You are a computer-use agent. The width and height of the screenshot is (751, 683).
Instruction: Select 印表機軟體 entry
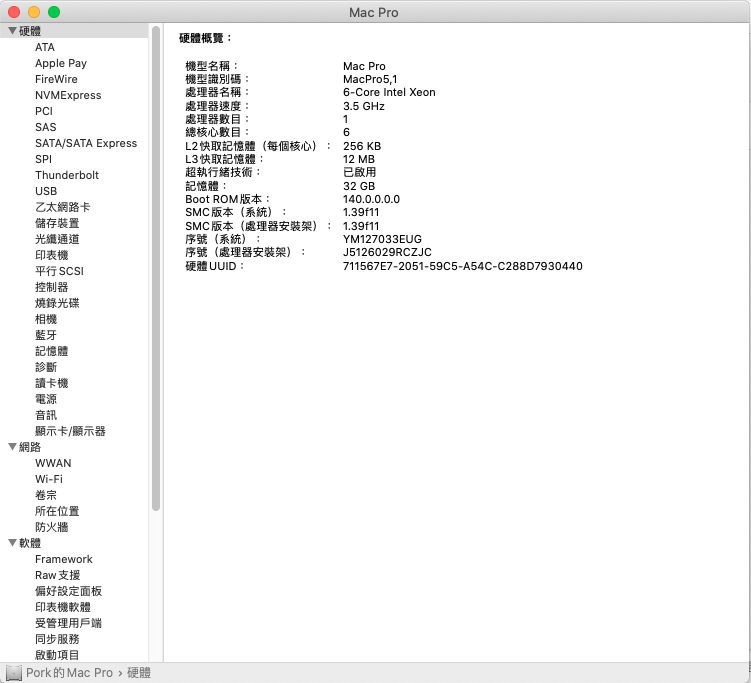[x=63, y=607]
